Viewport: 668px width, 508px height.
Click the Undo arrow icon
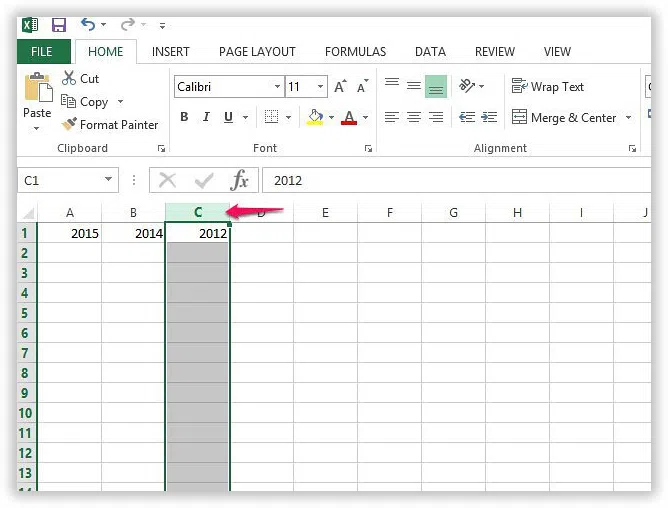(88, 24)
